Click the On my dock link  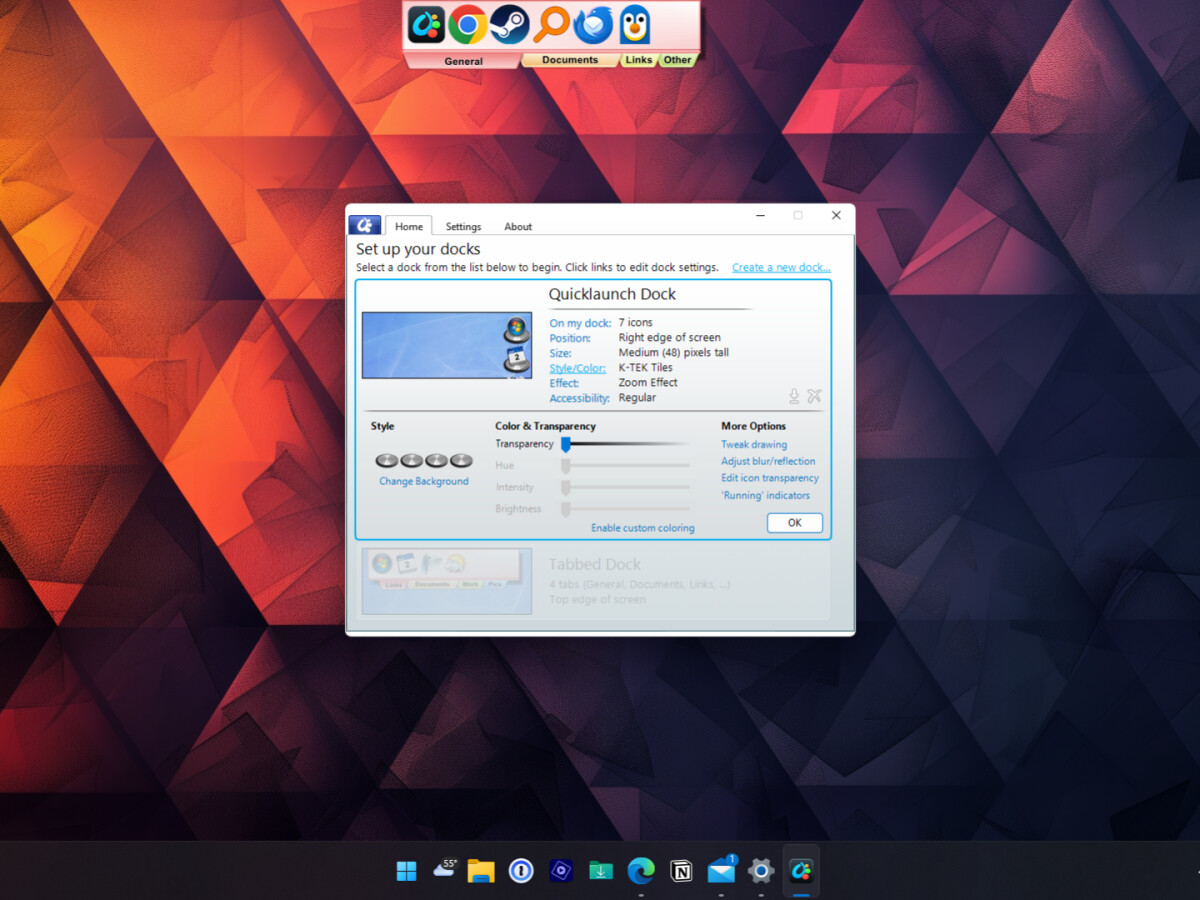pyautogui.click(x=580, y=323)
